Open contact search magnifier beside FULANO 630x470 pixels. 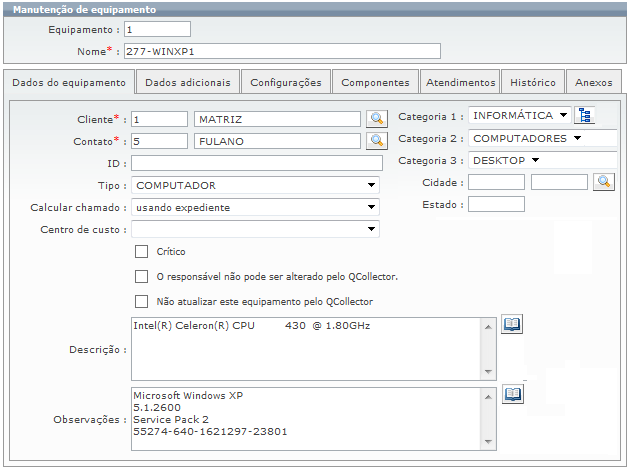tap(376, 141)
